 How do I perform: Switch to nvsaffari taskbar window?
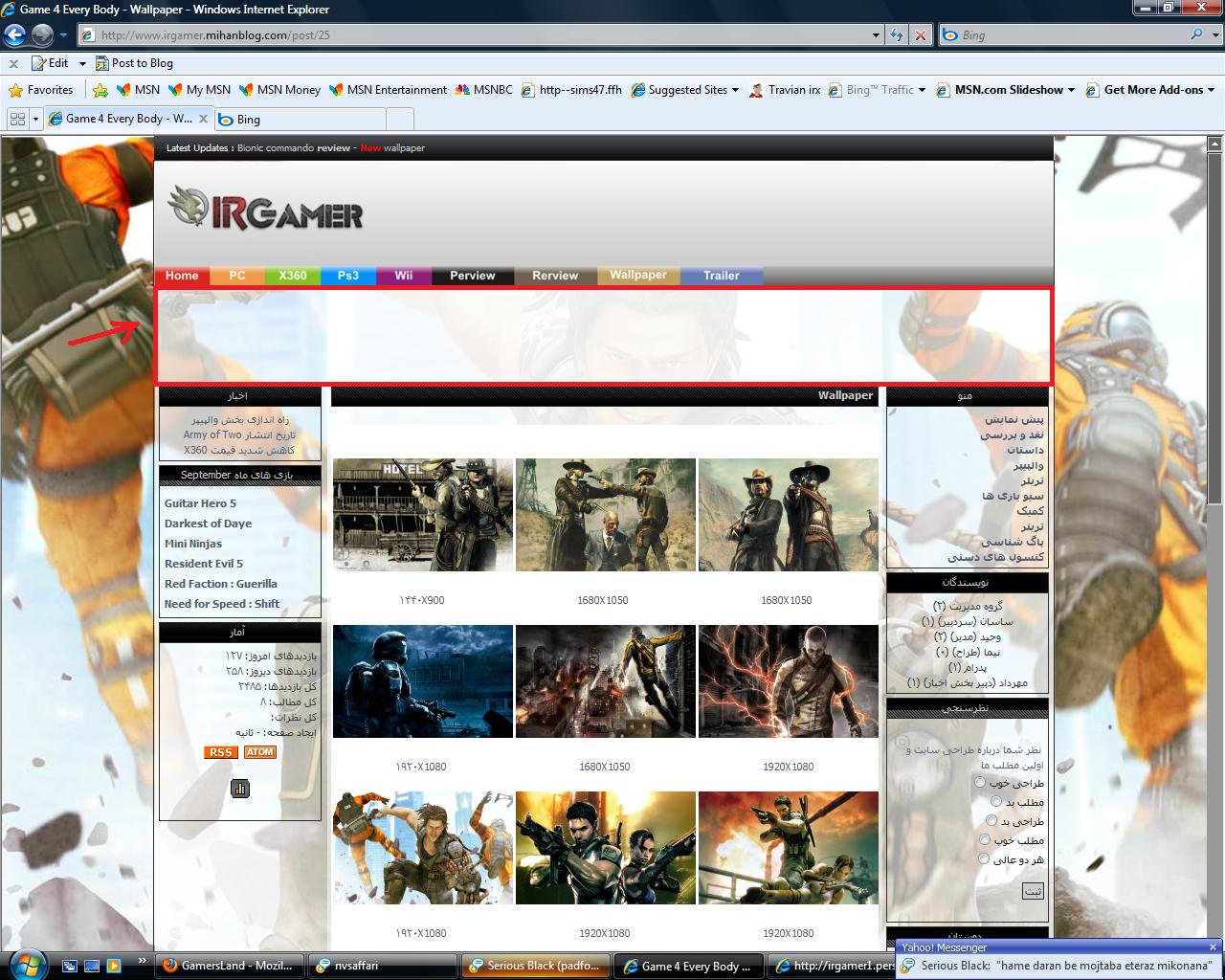click(384, 966)
